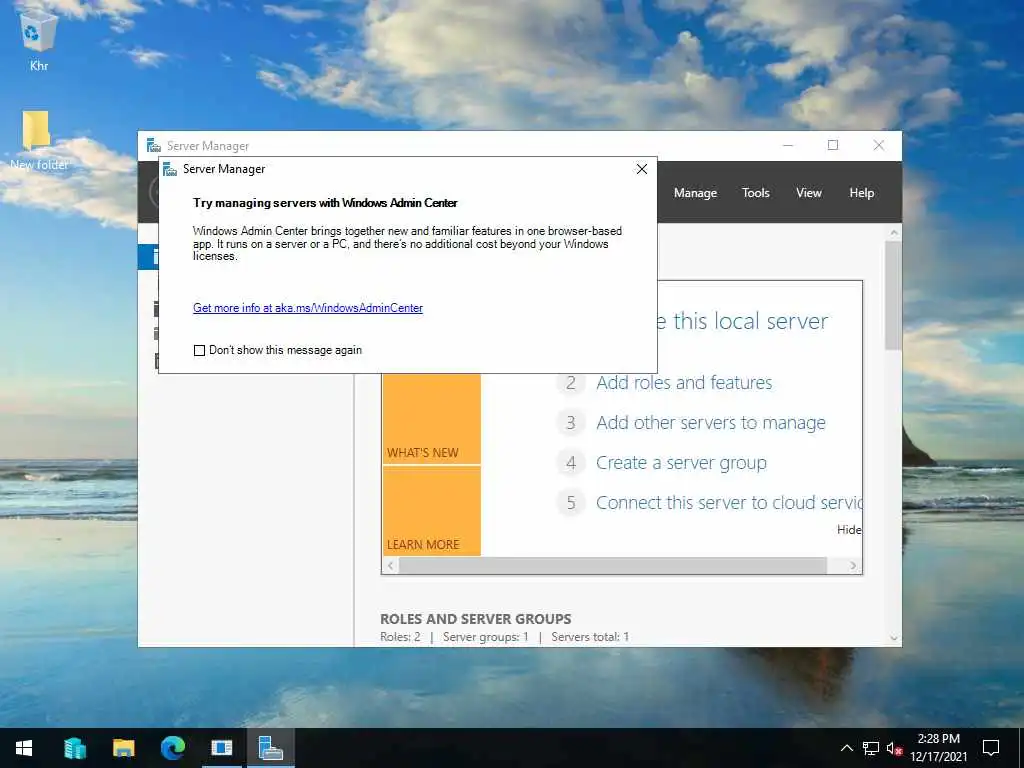Open the network status tray icon

(871, 748)
